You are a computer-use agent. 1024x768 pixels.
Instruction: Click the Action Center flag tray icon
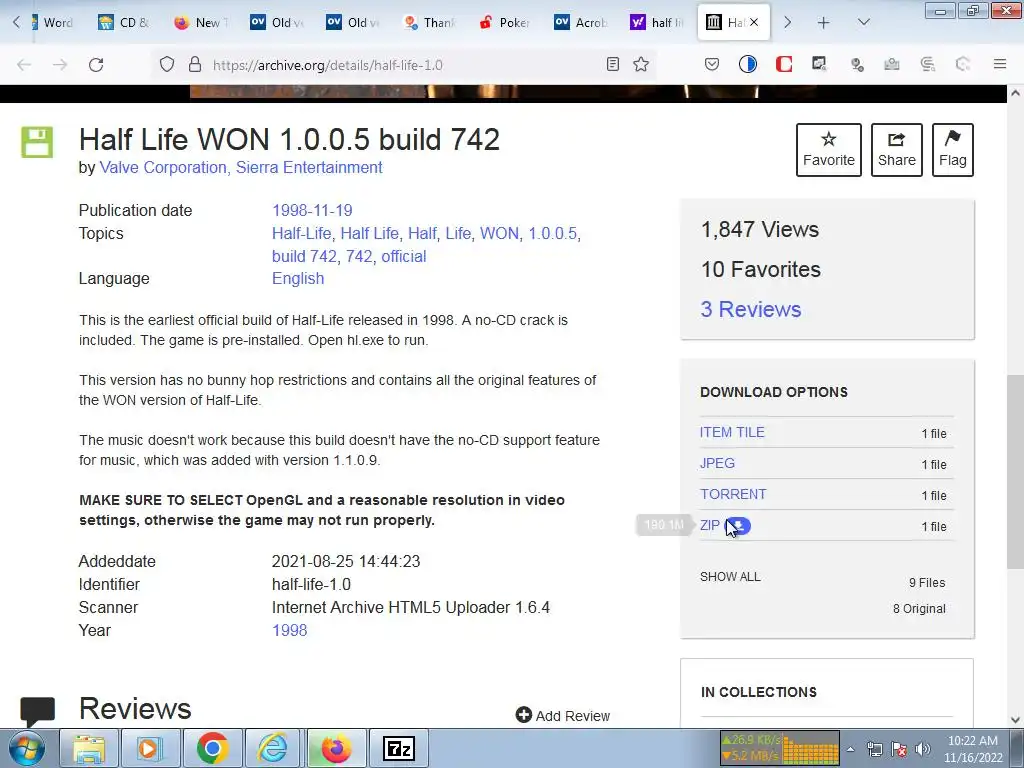coord(899,749)
